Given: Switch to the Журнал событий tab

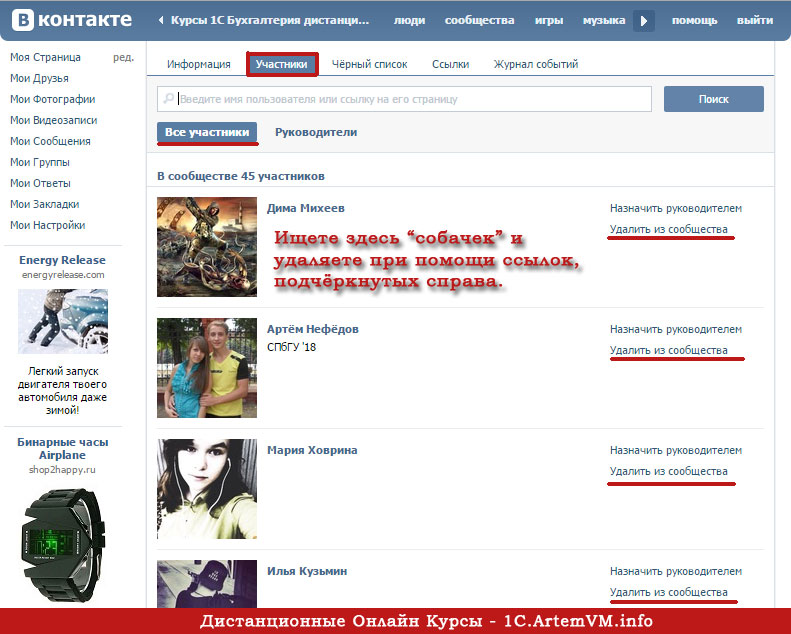Looking at the screenshot, I should coord(535,64).
